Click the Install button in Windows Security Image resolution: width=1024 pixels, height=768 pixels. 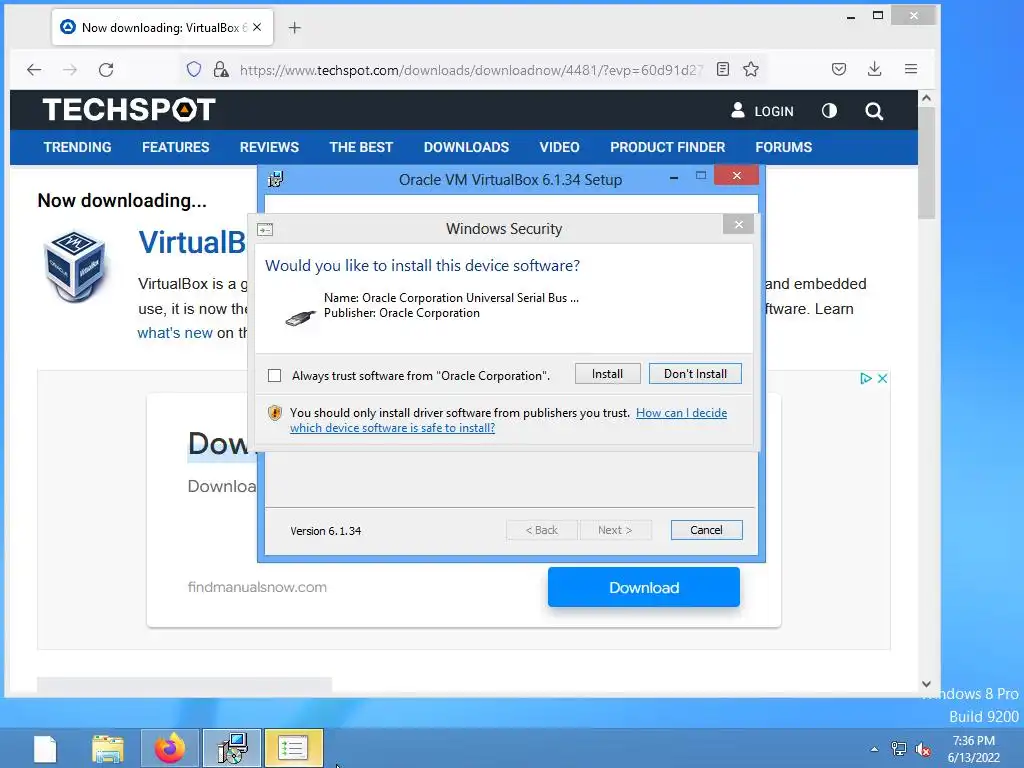coord(607,374)
